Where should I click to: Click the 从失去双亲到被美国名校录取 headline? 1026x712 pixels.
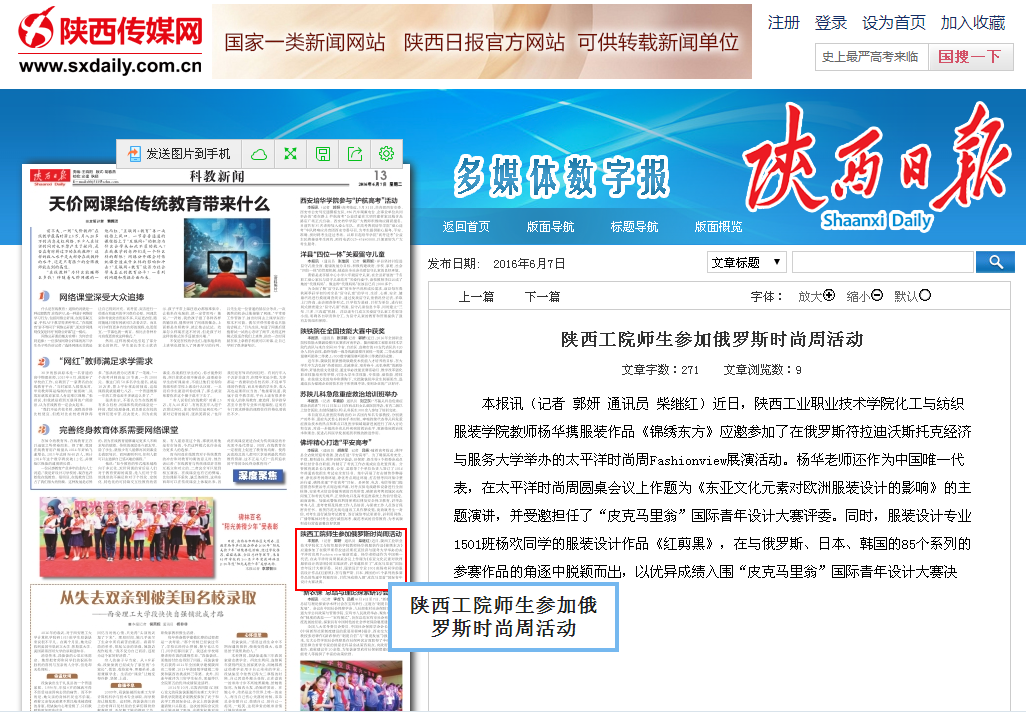[158, 598]
